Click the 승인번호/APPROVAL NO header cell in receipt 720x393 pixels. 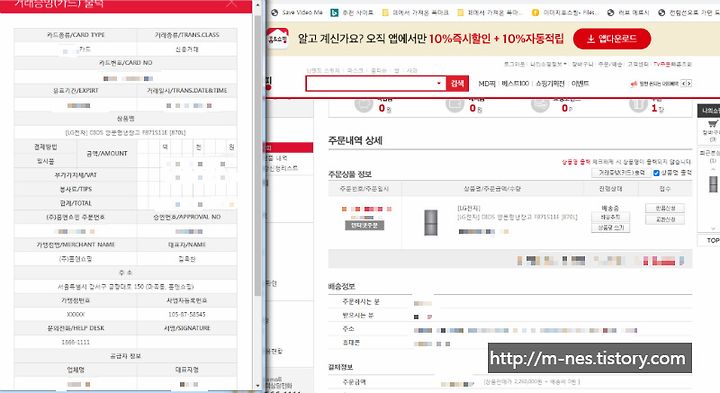click(x=187, y=217)
